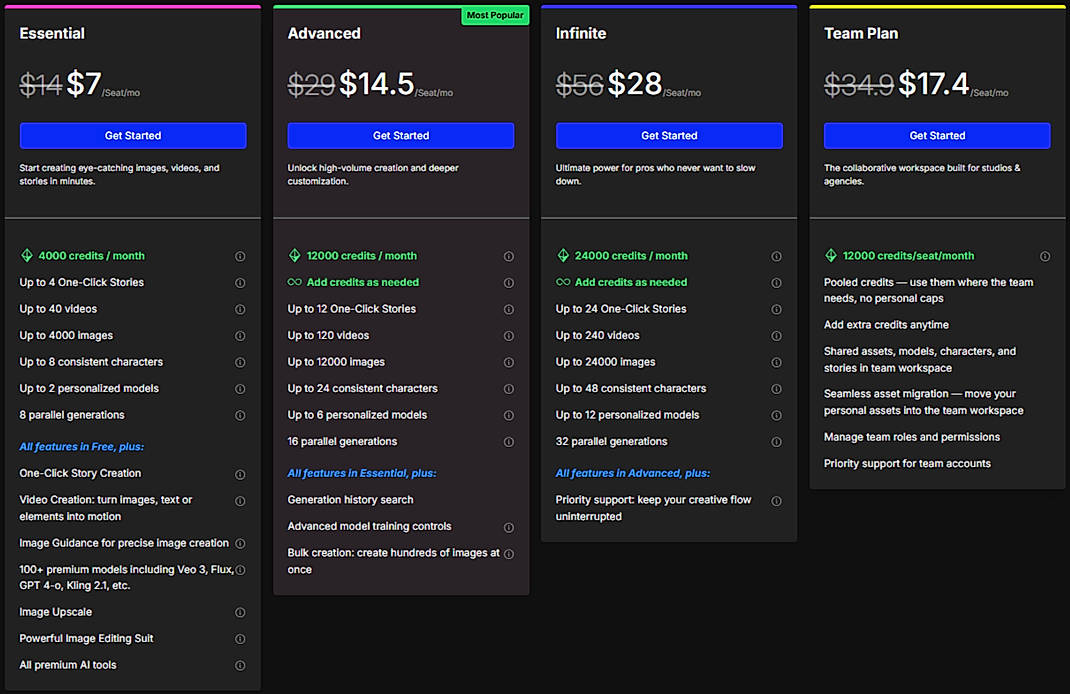
Task: Click Shared assets, models, characters text
Action: (x=920, y=360)
